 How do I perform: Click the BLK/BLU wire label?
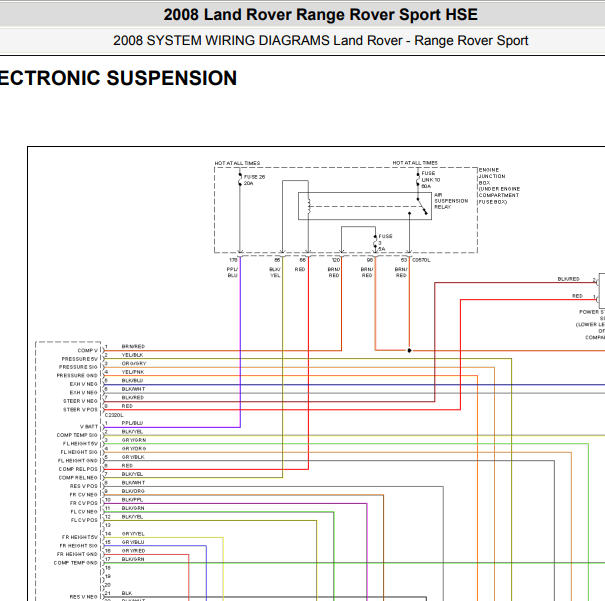[x=132, y=380]
